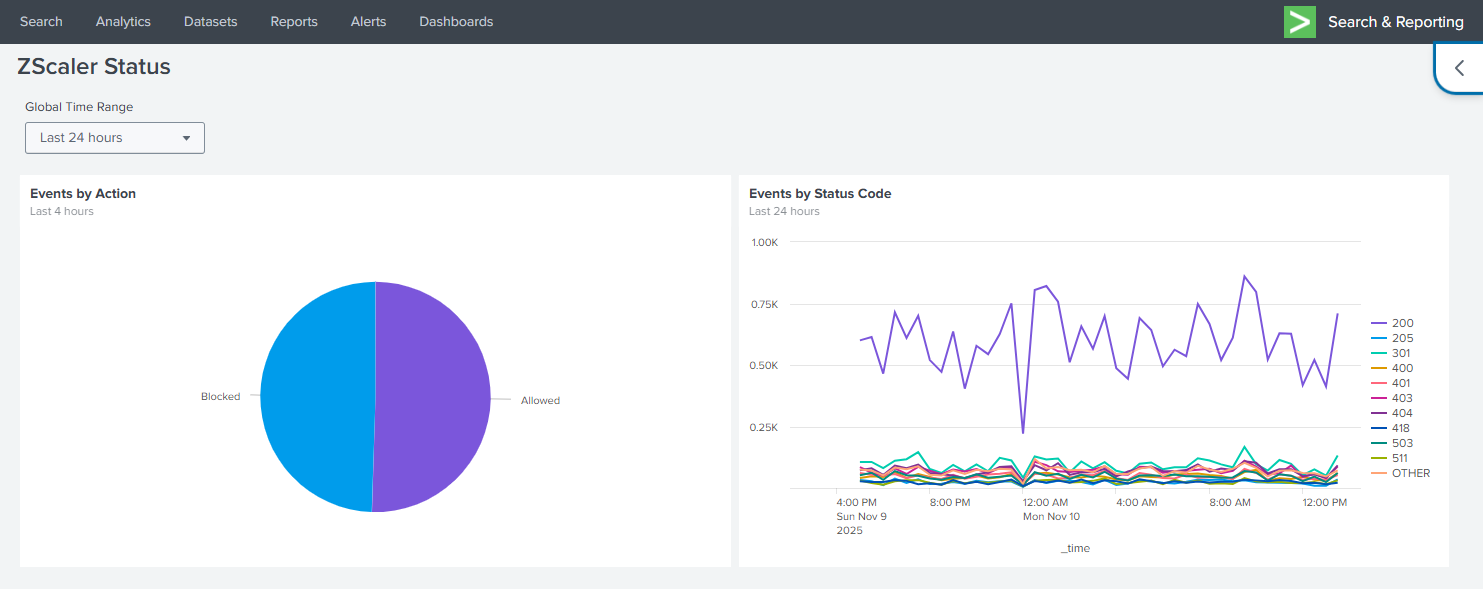Image resolution: width=1483 pixels, height=589 pixels.
Task: Collapse the side panel using chevron arrow
Action: [1459, 69]
